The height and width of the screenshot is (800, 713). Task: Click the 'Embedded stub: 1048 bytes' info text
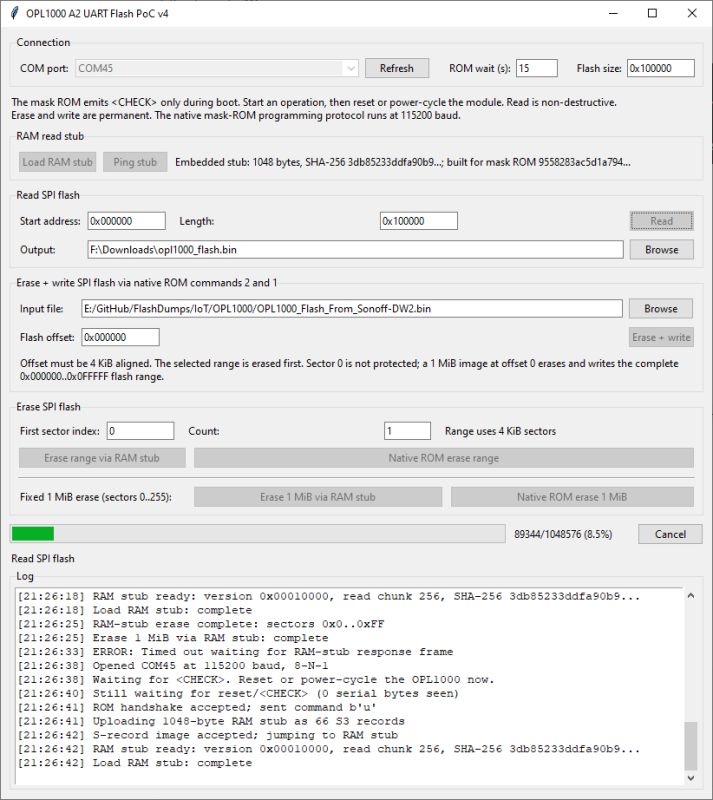pyautogui.click(x=403, y=162)
